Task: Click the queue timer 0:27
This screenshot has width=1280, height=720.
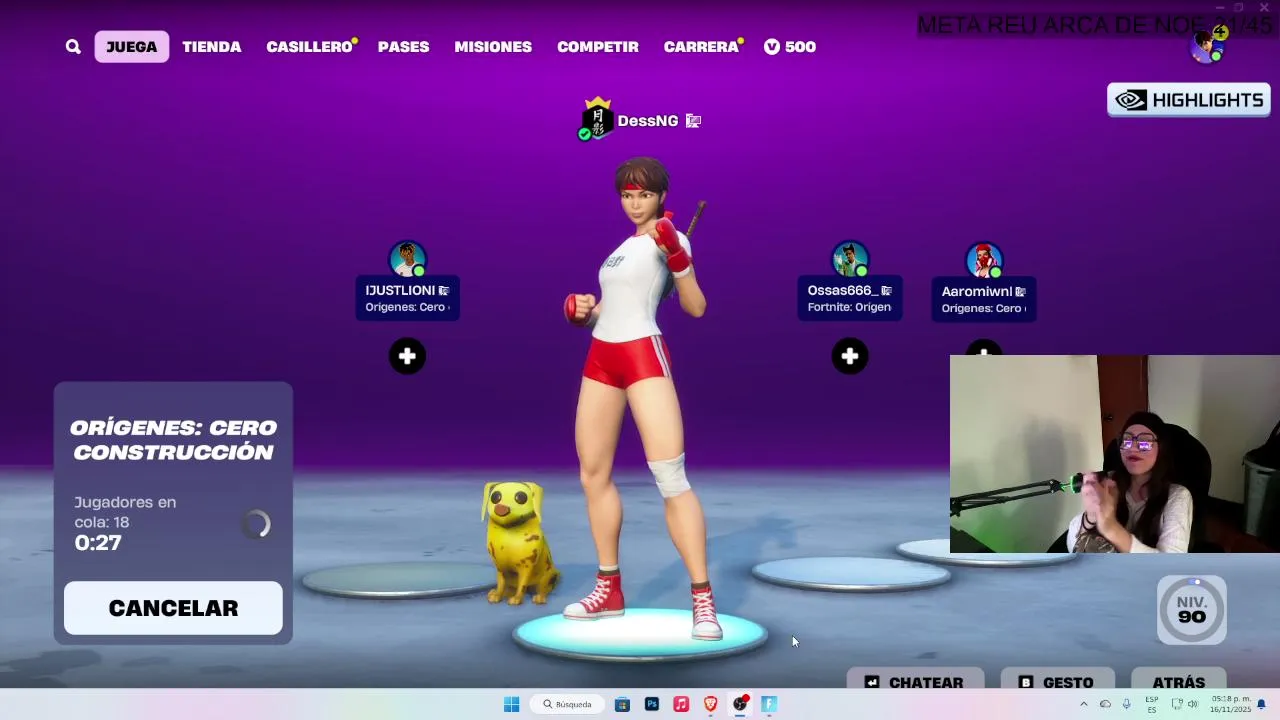Action: point(98,543)
